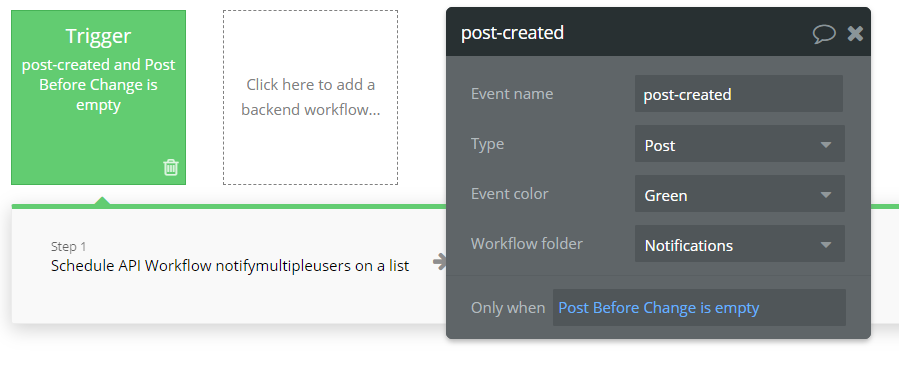Open the Post value in Type combo box
Image resolution: width=899 pixels, height=384 pixels.
(740, 144)
